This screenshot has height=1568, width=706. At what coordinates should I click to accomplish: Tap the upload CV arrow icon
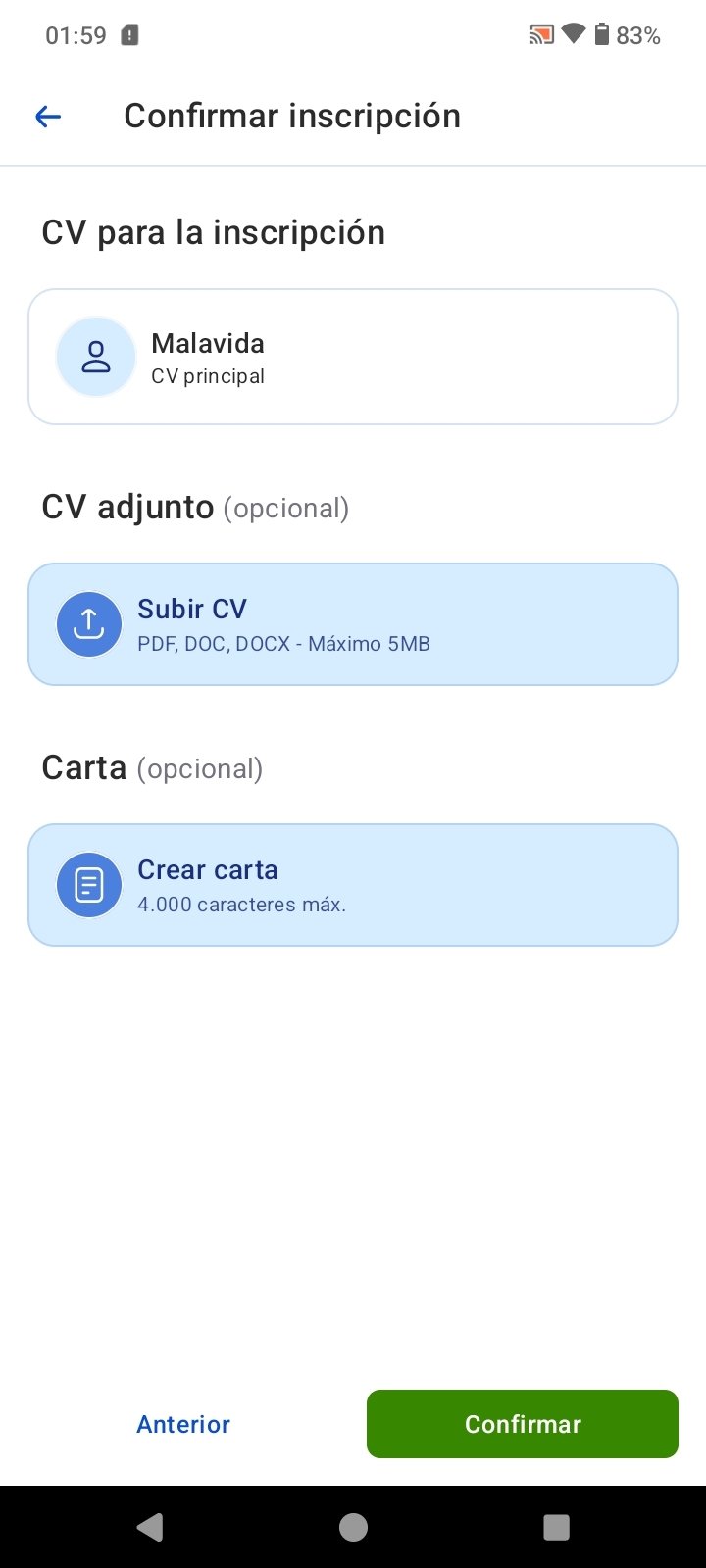point(89,623)
